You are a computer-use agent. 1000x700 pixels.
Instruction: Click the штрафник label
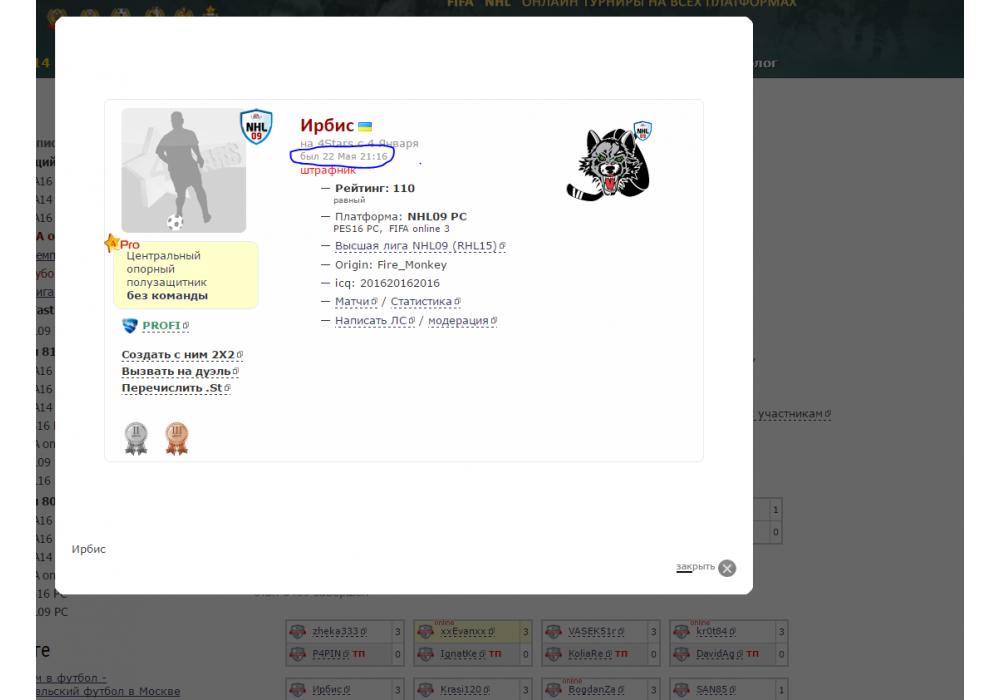click(328, 170)
